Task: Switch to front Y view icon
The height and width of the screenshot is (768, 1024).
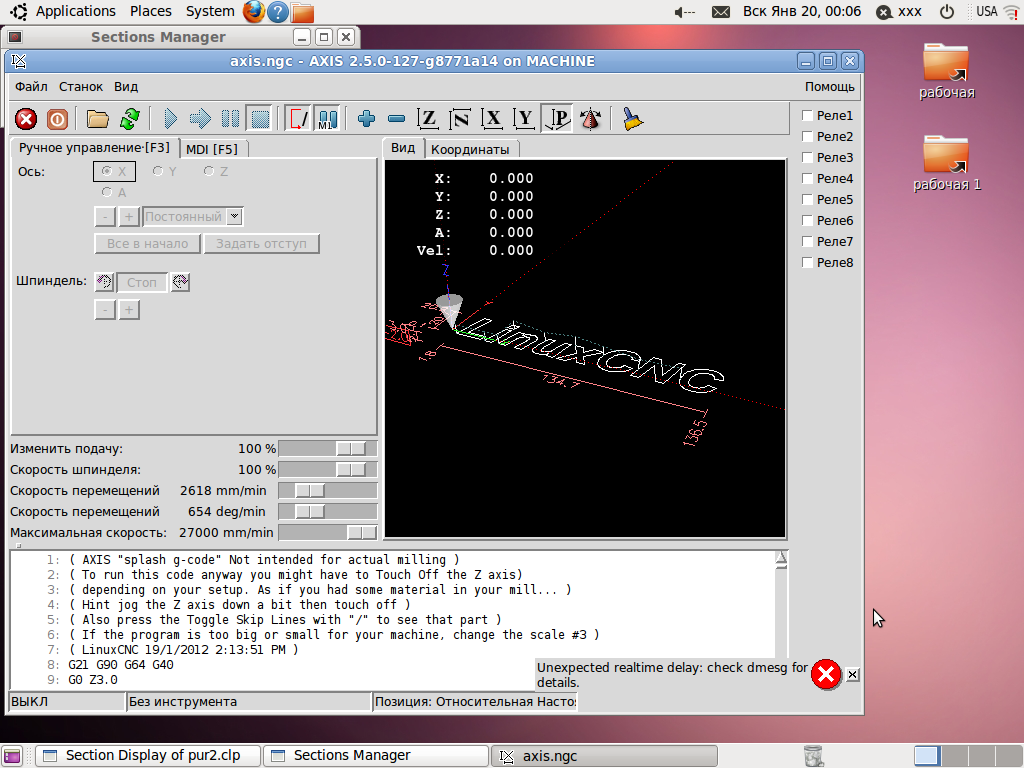Action: (x=524, y=119)
